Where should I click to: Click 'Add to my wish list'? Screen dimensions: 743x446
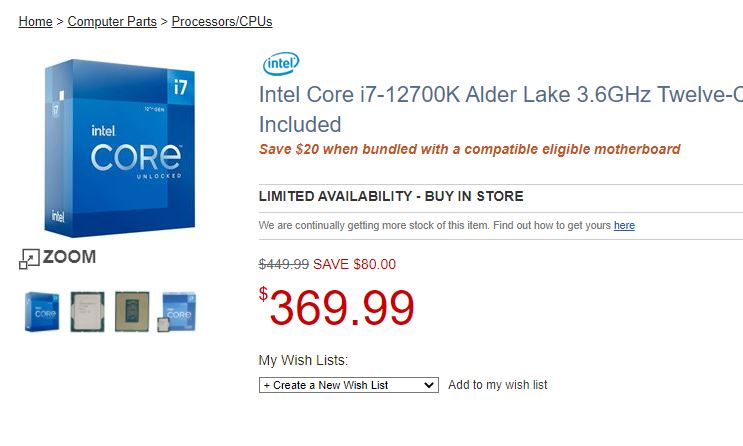tap(498, 385)
